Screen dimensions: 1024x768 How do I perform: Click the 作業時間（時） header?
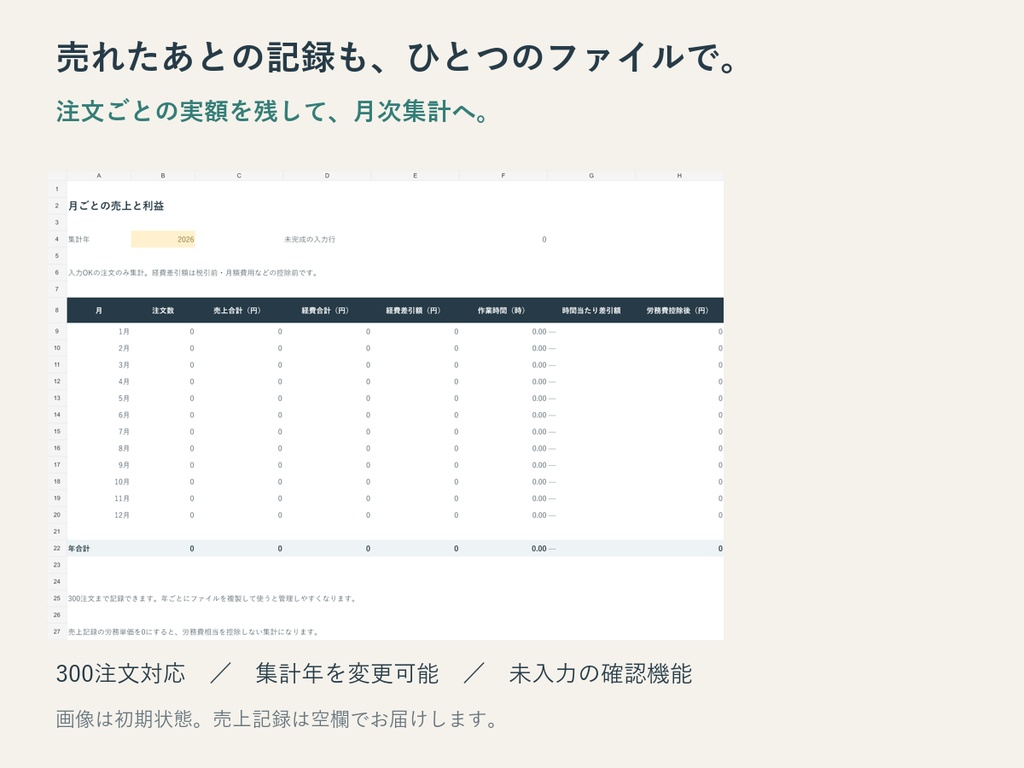tap(502, 310)
